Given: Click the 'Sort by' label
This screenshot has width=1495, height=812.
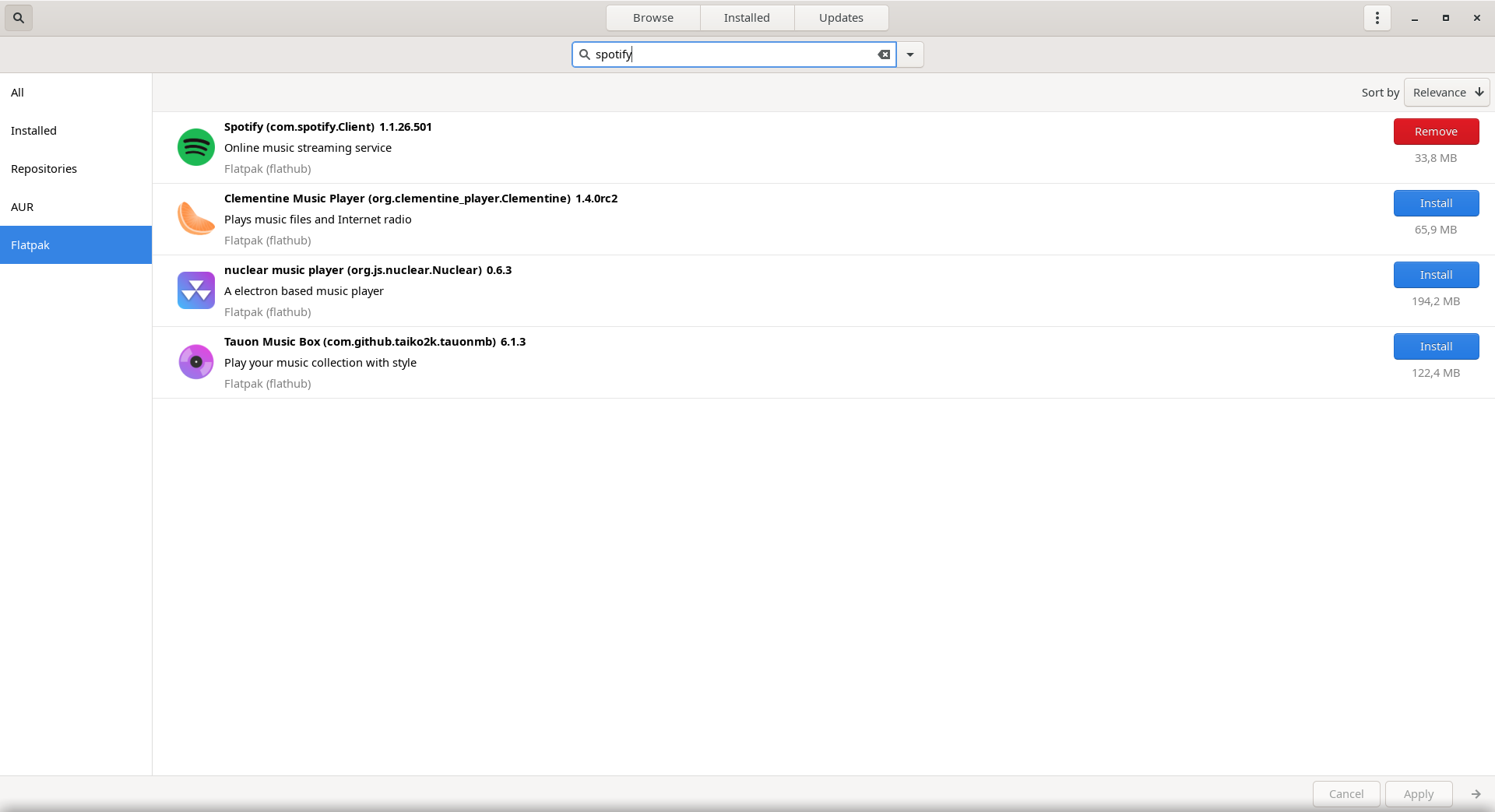Looking at the screenshot, I should click(1380, 93).
